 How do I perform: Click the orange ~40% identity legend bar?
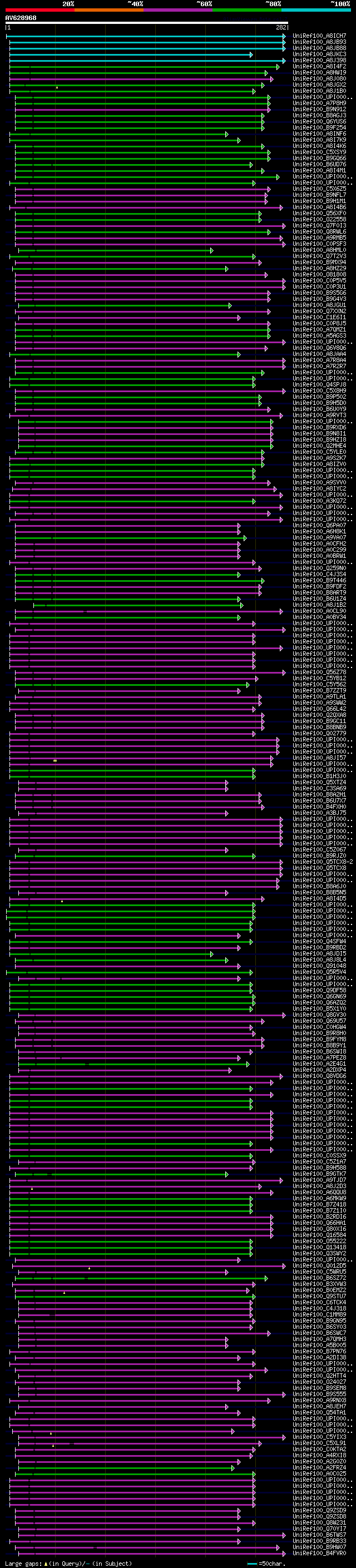click(x=109, y=10)
